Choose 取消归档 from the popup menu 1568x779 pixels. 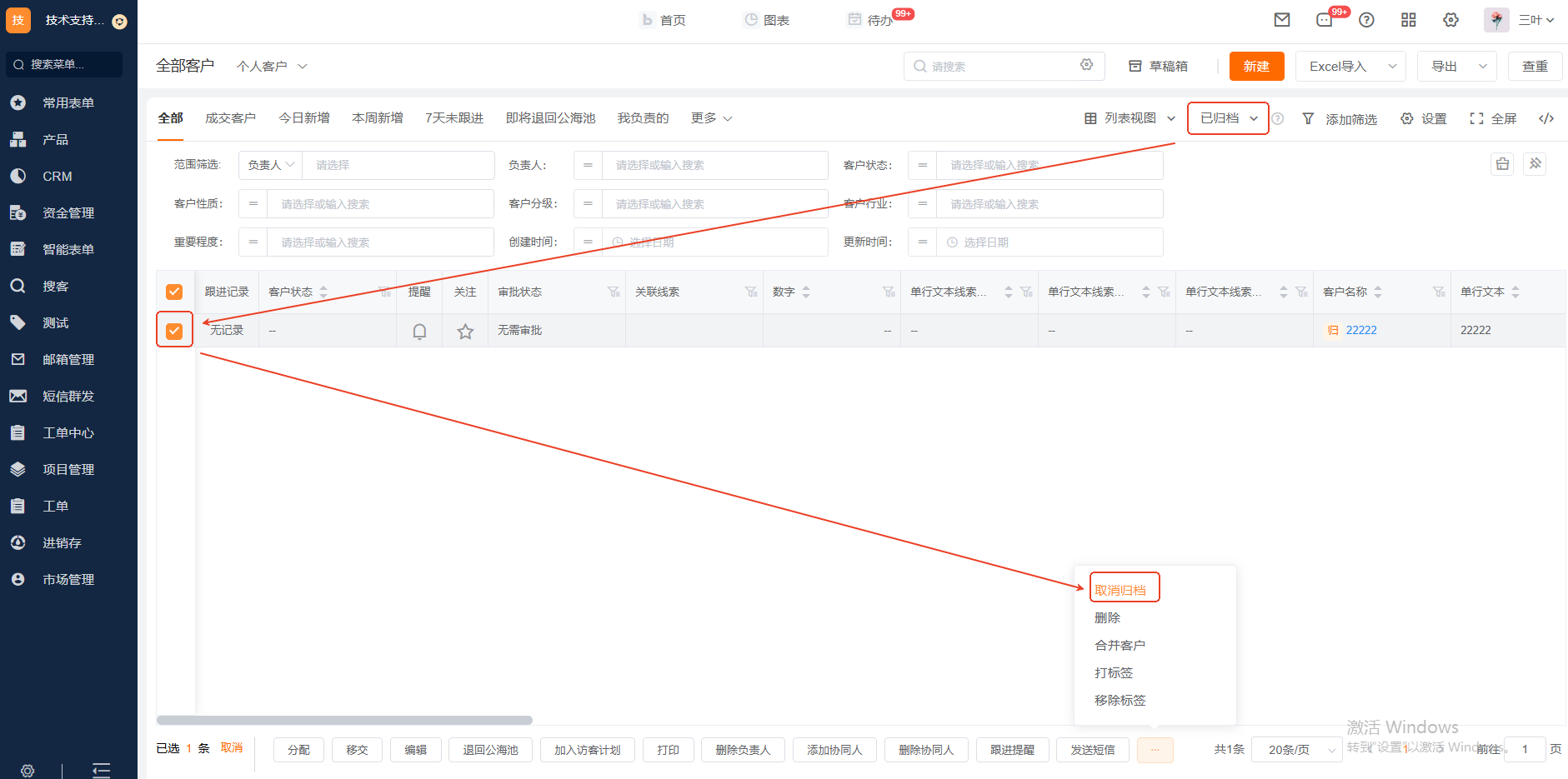(1120, 590)
